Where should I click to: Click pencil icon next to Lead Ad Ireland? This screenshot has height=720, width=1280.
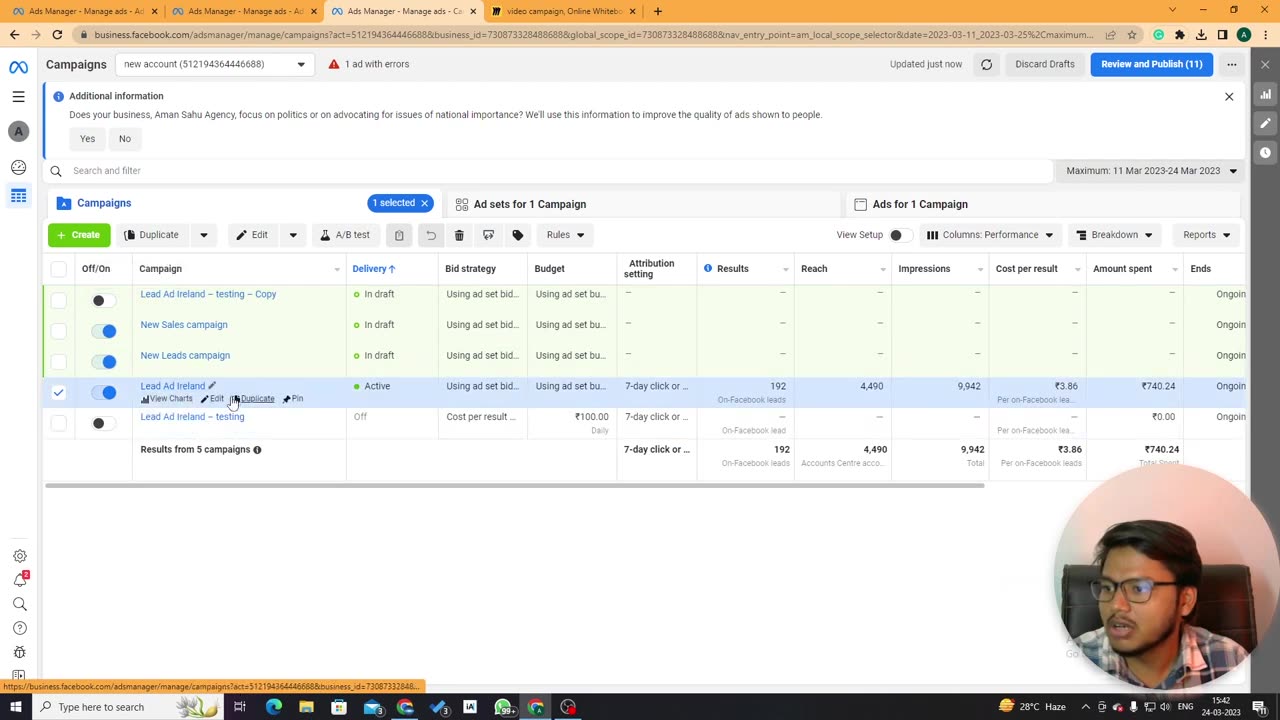[x=212, y=385]
